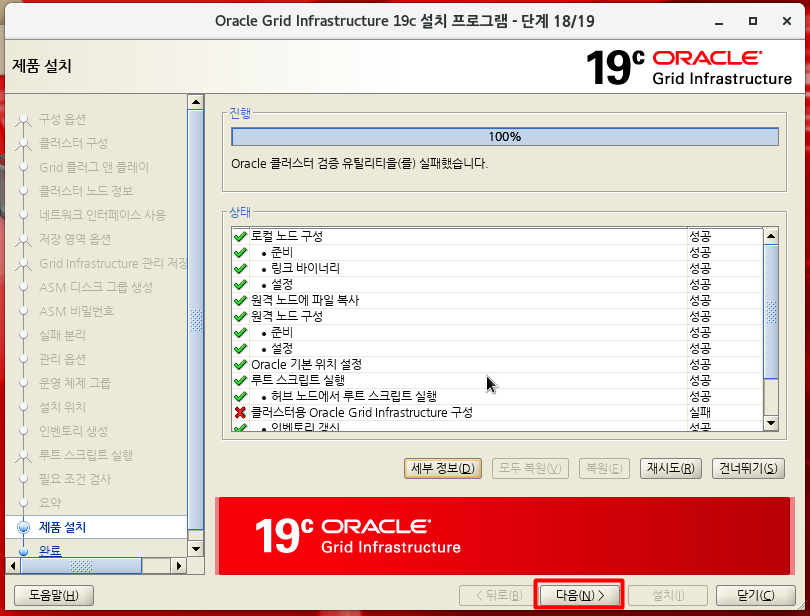The width and height of the screenshot is (810, 616).
Task: Click green check beside 원격 노드에 파일 복사
Action: (240, 300)
